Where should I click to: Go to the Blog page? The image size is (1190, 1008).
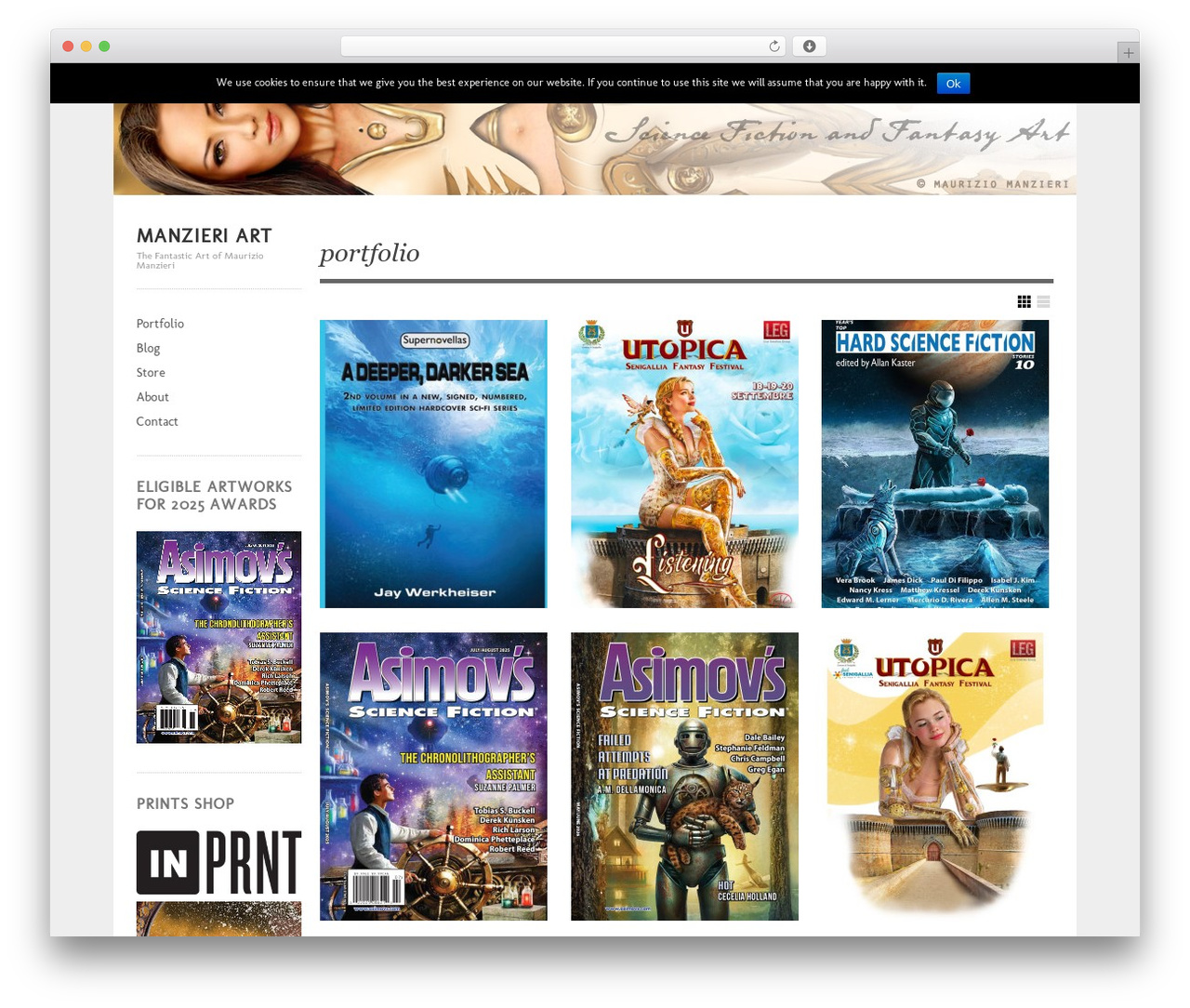(x=148, y=348)
